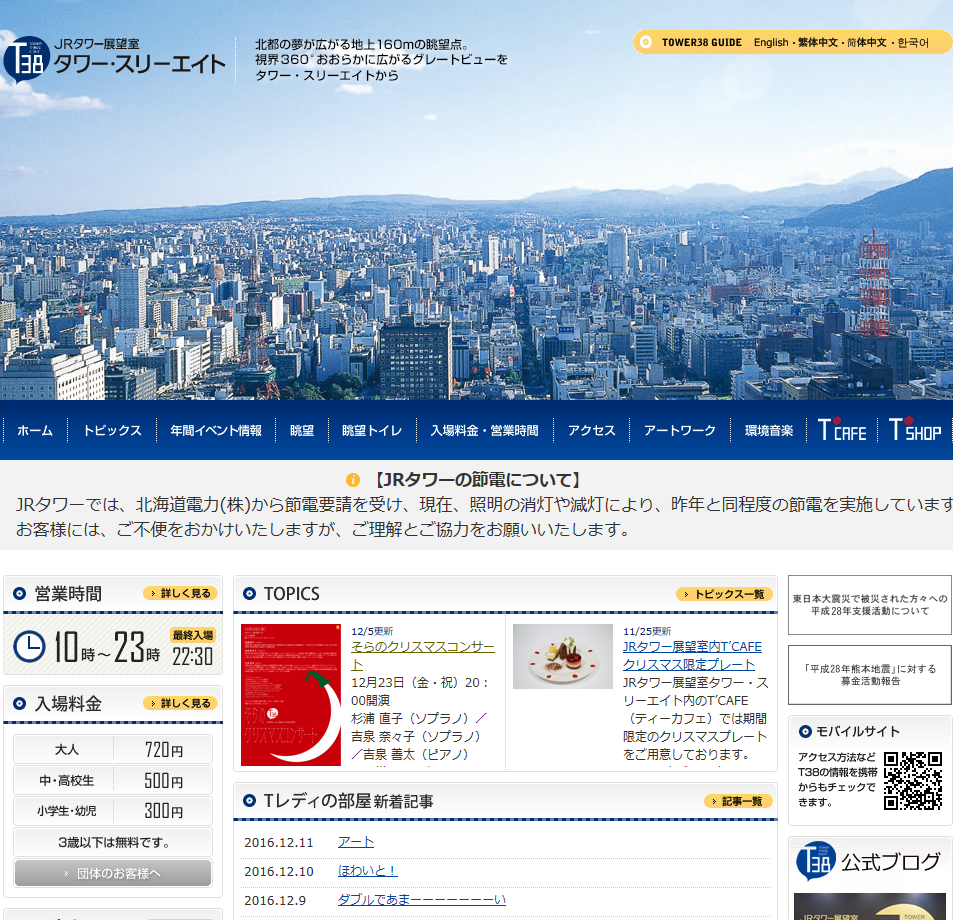Click 詳しく見る button for 営業時間
The height and width of the screenshot is (920, 953).
[180, 593]
